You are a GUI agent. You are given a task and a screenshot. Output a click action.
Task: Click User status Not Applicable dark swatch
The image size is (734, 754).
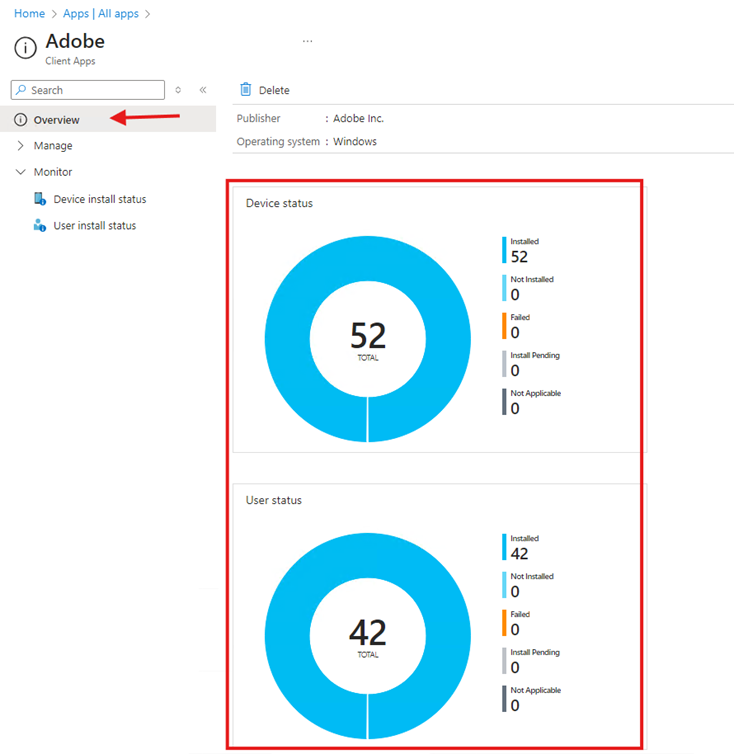(504, 699)
